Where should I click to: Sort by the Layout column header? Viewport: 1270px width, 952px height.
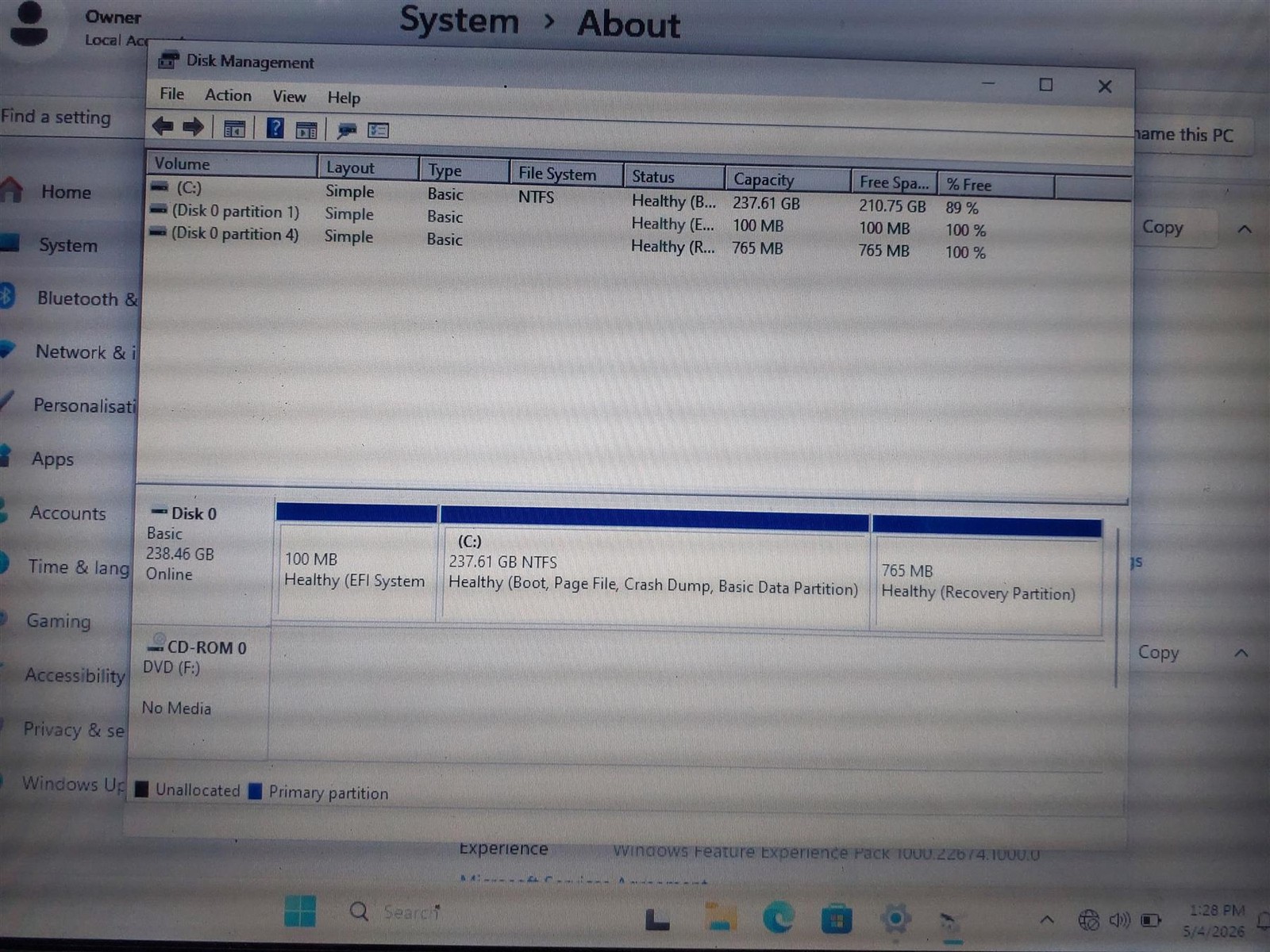(x=369, y=167)
